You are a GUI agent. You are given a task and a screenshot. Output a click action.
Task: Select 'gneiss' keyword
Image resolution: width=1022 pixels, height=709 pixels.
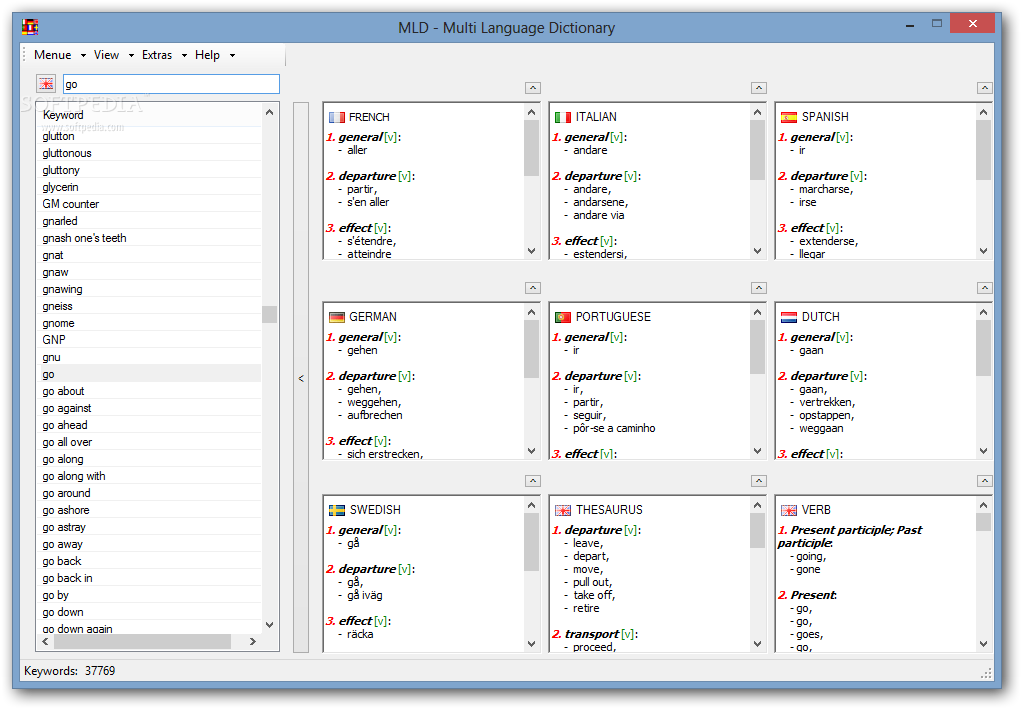(151, 306)
